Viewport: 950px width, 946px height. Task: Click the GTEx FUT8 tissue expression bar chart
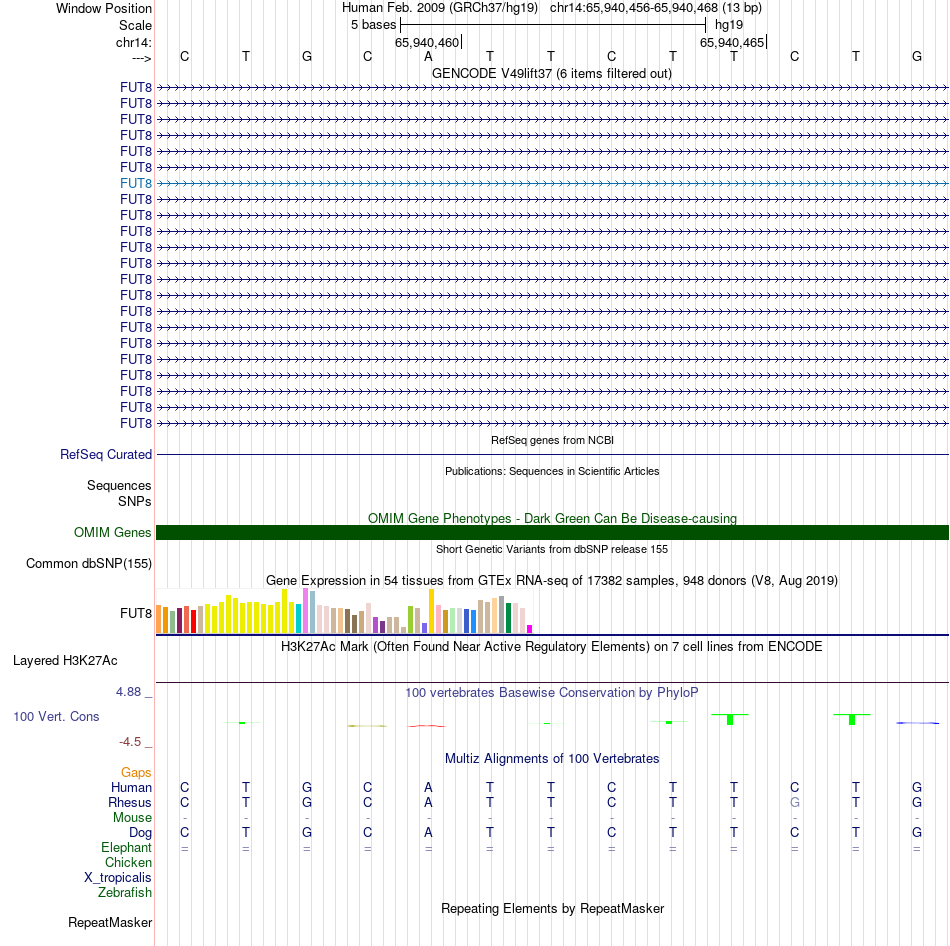point(344,611)
